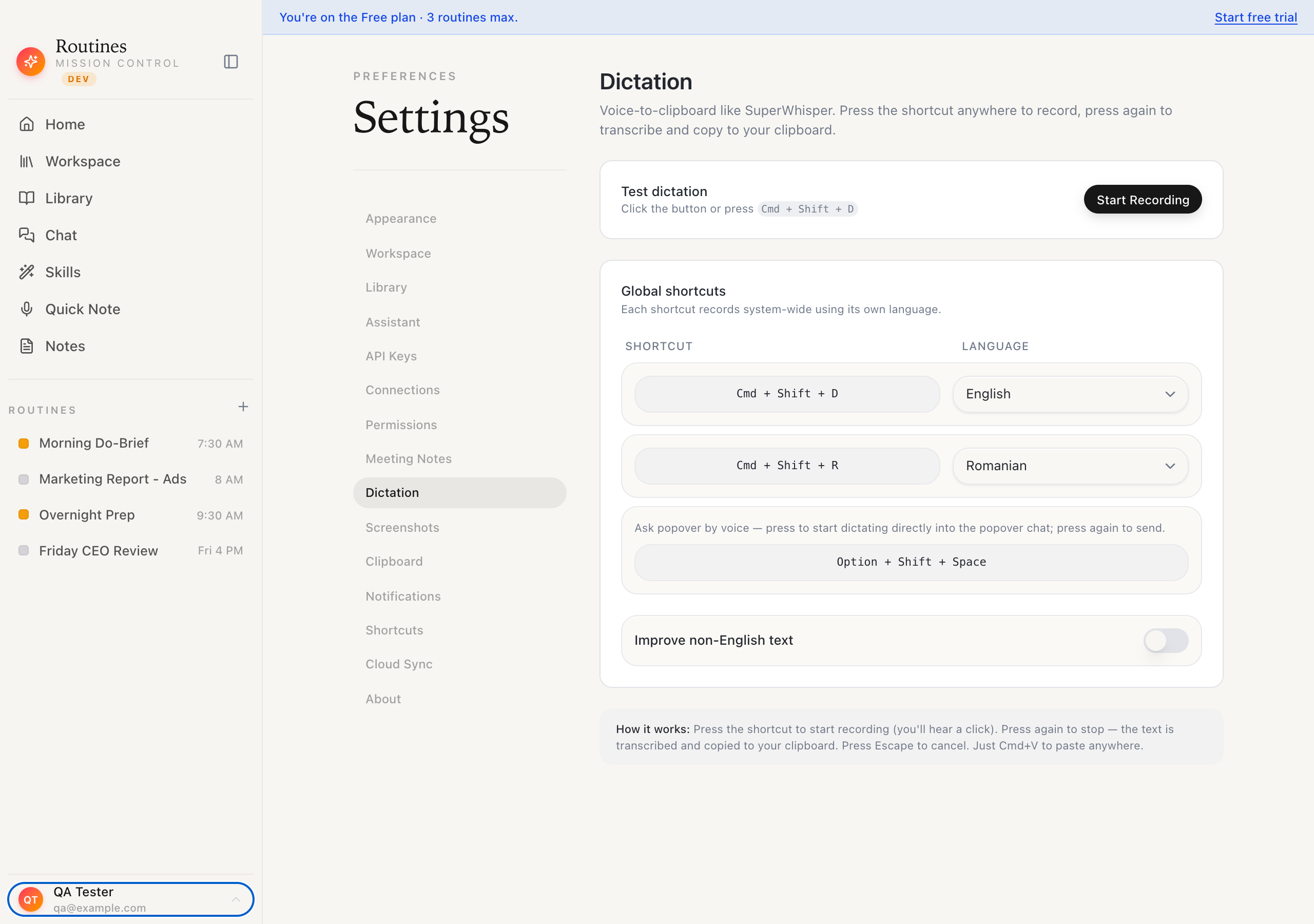
Task: Click the Home house icon
Action: pos(26,124)
